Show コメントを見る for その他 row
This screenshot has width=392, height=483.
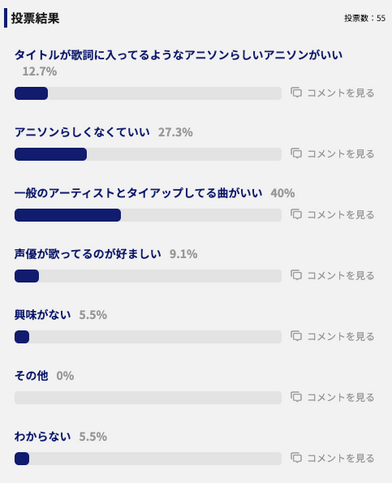click(x=340, y=397)
